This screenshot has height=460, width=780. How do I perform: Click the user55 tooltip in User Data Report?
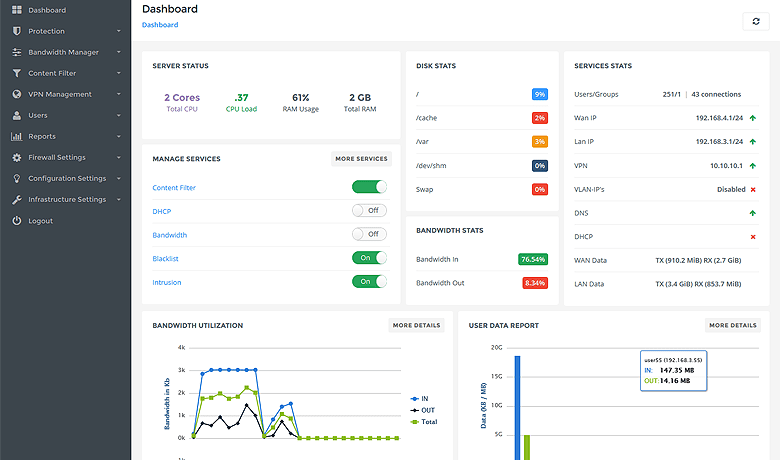[x=674, y=370]
